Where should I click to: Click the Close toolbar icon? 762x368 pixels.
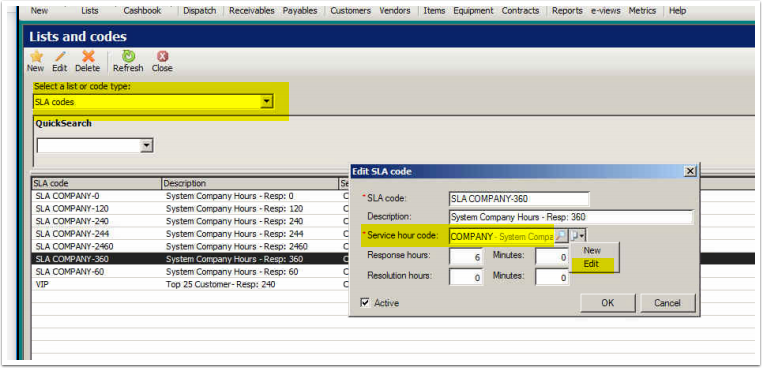pyautogui.click(x=162, y=56)
